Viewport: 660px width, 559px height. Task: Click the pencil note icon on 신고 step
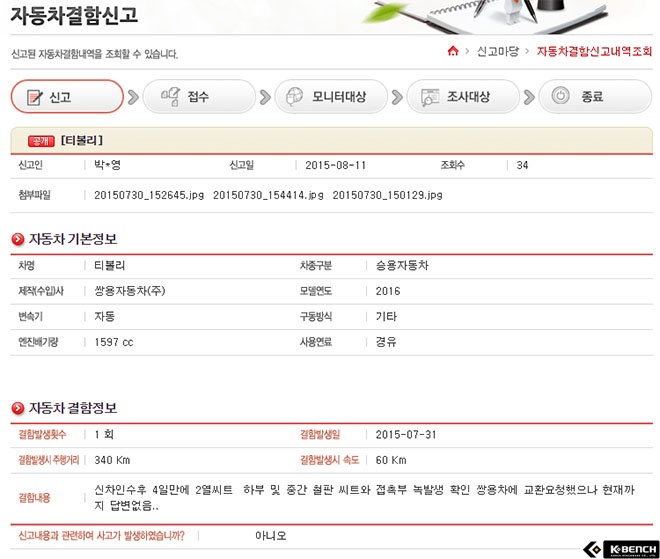tap(35, 97)
